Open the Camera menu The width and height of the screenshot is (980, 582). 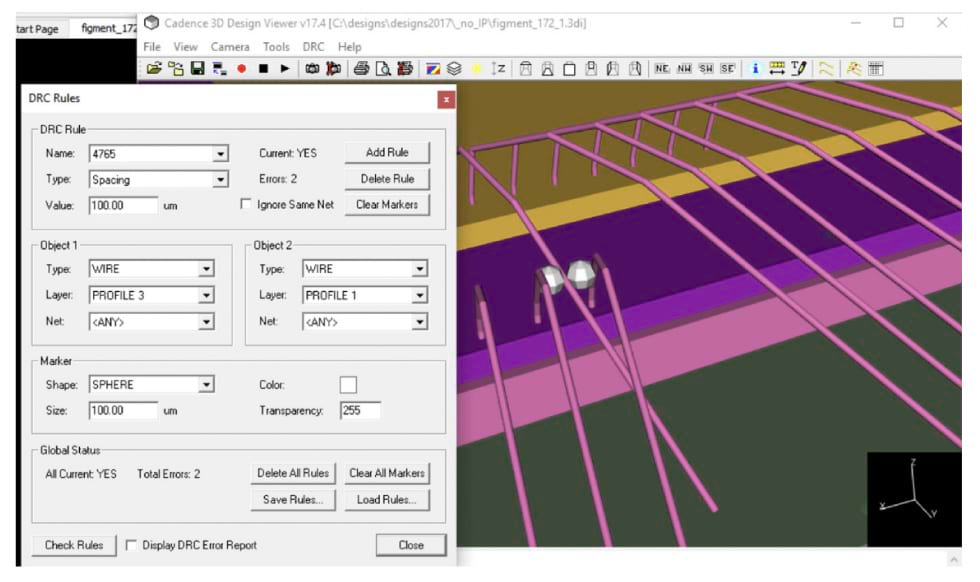[x=230, y=47]
